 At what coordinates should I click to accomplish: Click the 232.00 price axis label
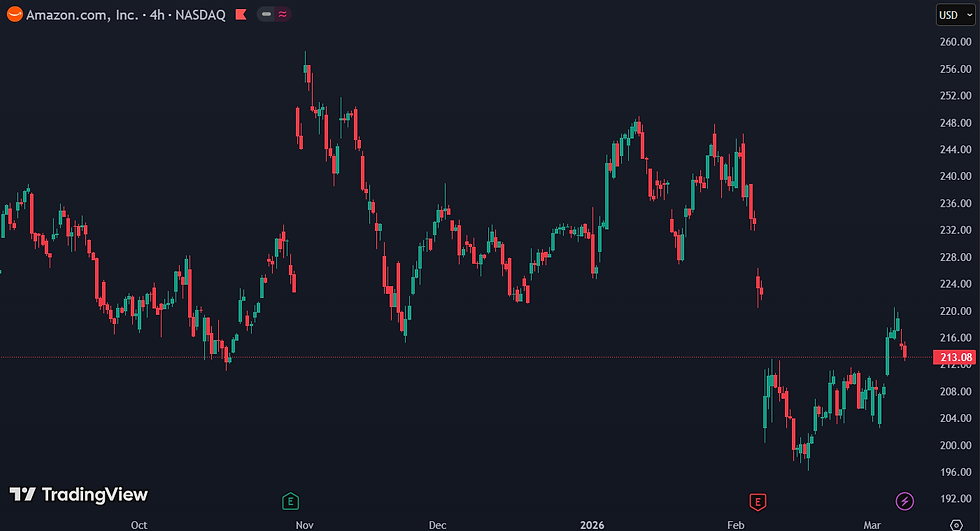[956, 230]
